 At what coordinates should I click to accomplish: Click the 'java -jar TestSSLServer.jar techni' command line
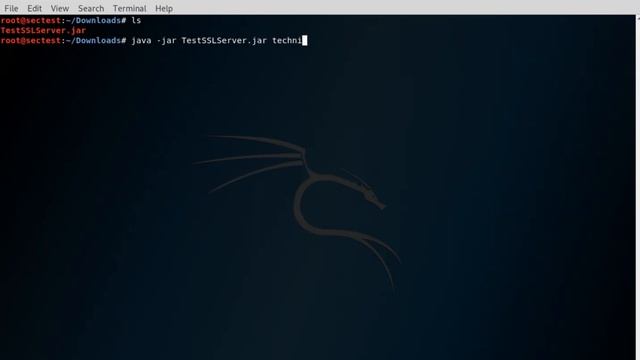(x=216, y=41)
